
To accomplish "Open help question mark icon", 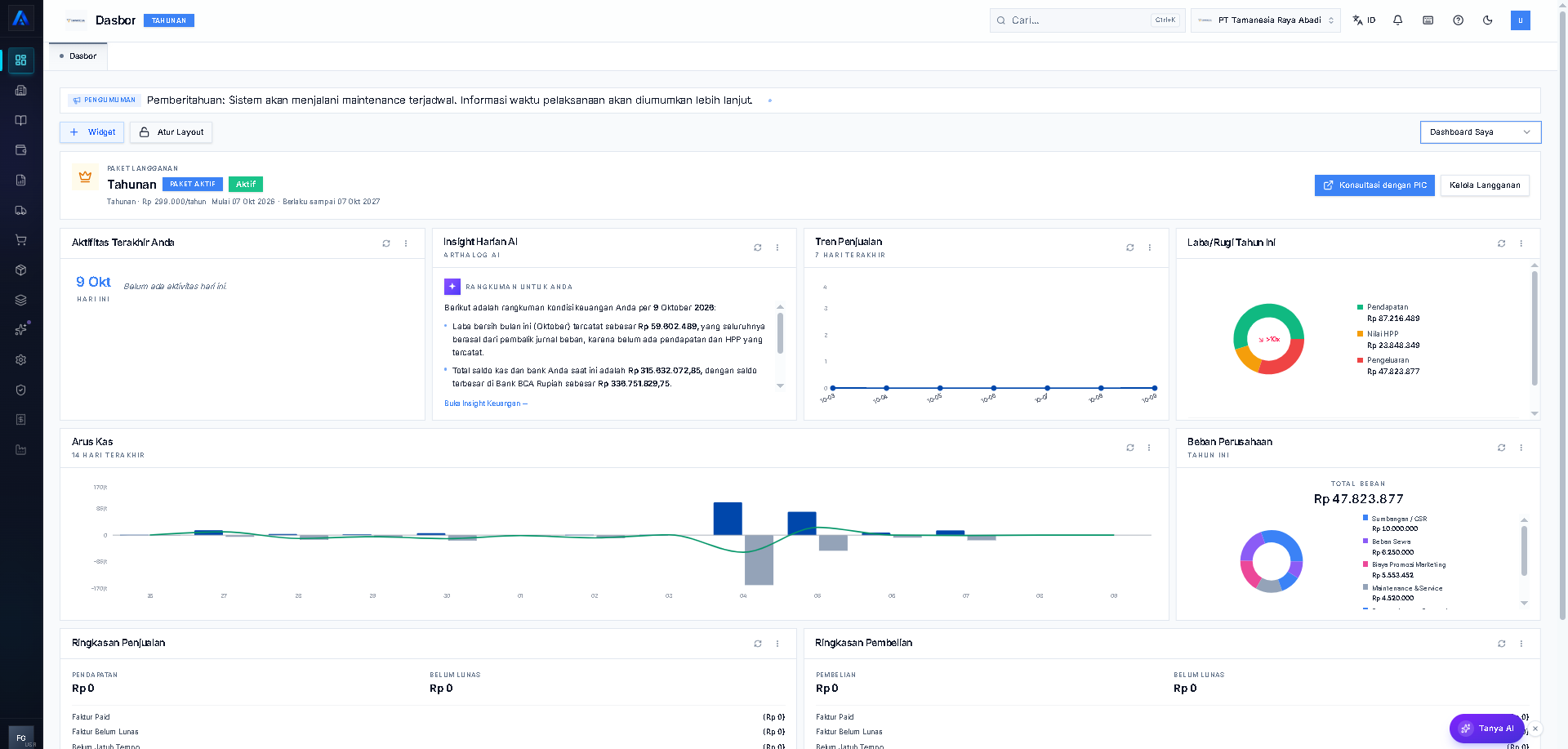I will [x=1458, y=20].
